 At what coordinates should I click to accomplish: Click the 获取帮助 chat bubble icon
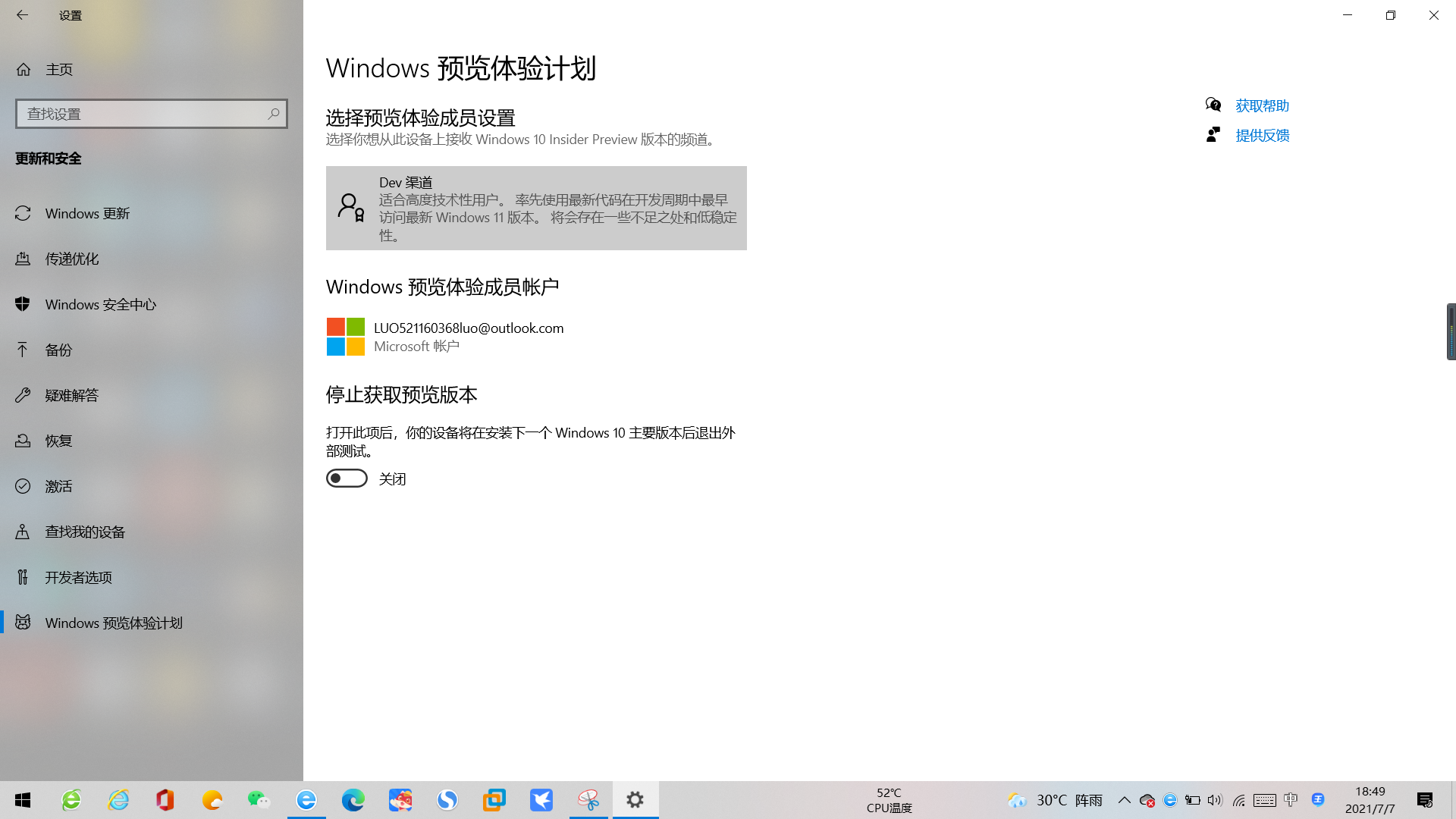tap(1213, 105)
